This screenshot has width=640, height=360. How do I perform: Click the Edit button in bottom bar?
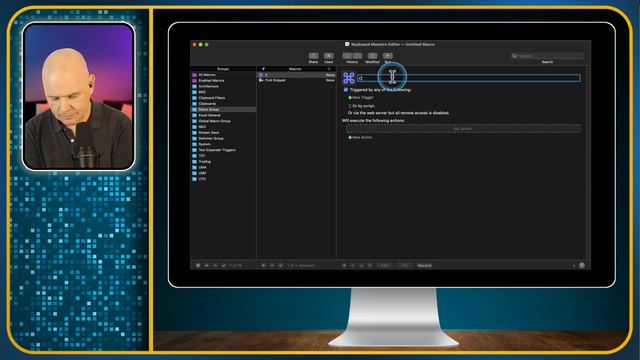pos(384,266)
